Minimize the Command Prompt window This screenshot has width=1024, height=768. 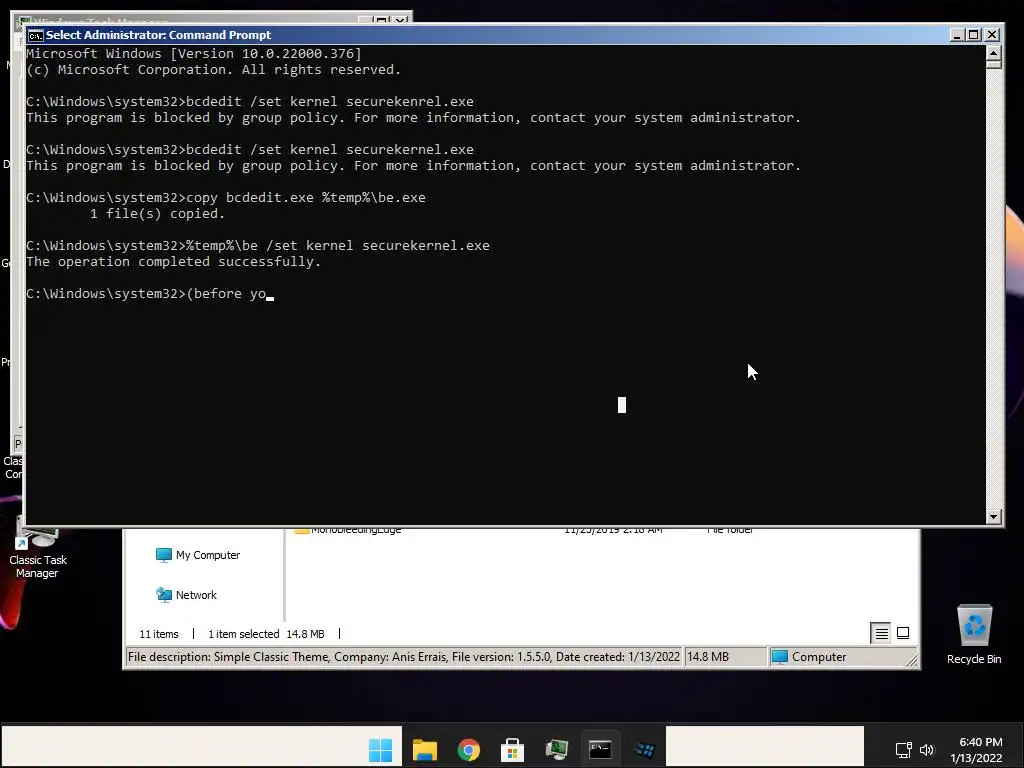(957, 35)
